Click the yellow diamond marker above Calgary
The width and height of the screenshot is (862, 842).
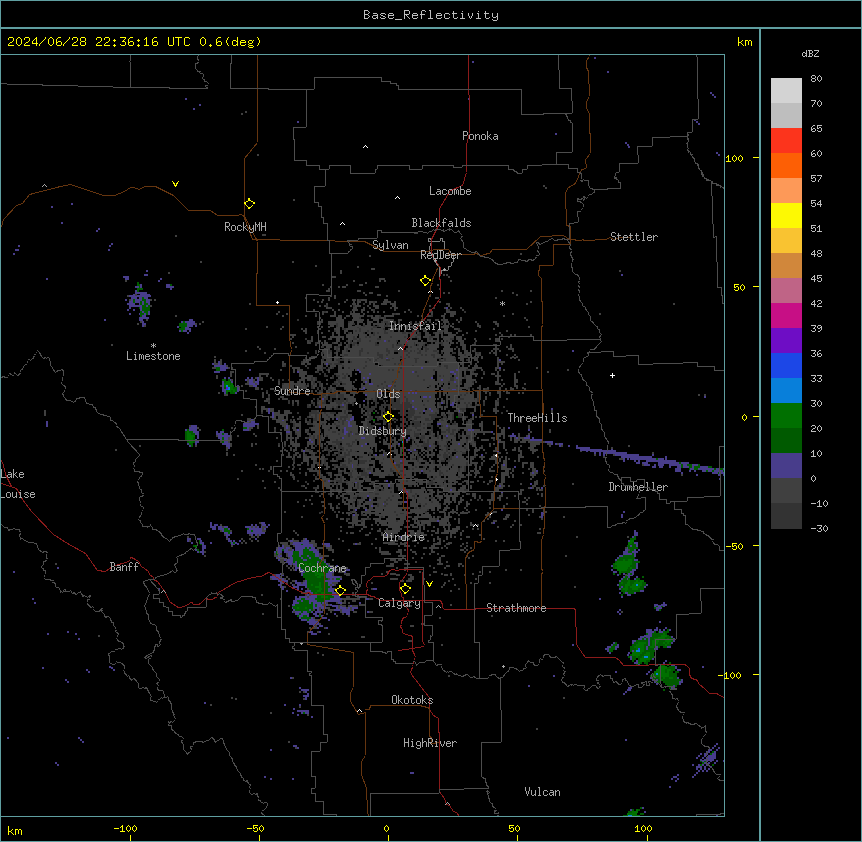coord(405,589)
